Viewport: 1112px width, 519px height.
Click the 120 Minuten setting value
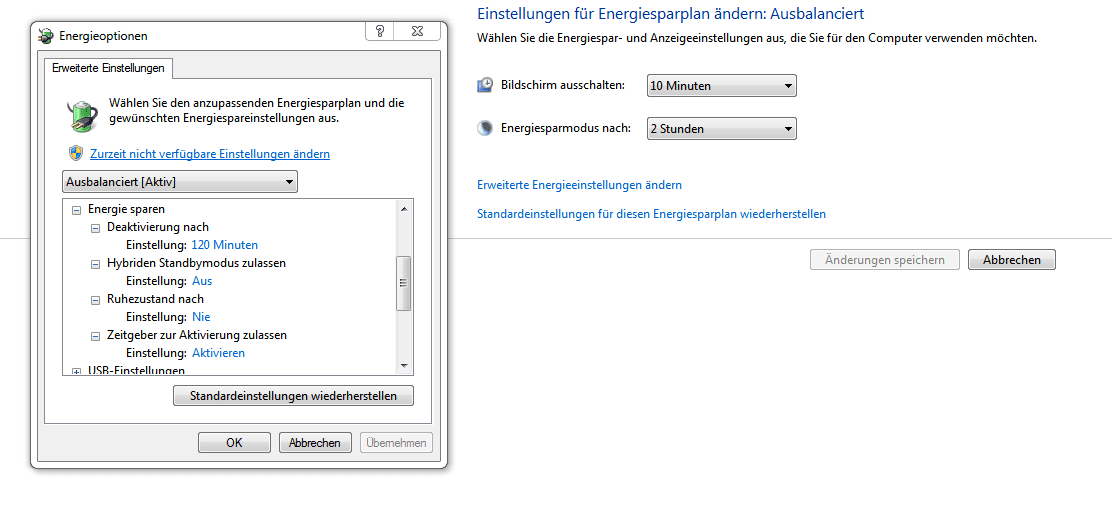[x=225, y=245]
